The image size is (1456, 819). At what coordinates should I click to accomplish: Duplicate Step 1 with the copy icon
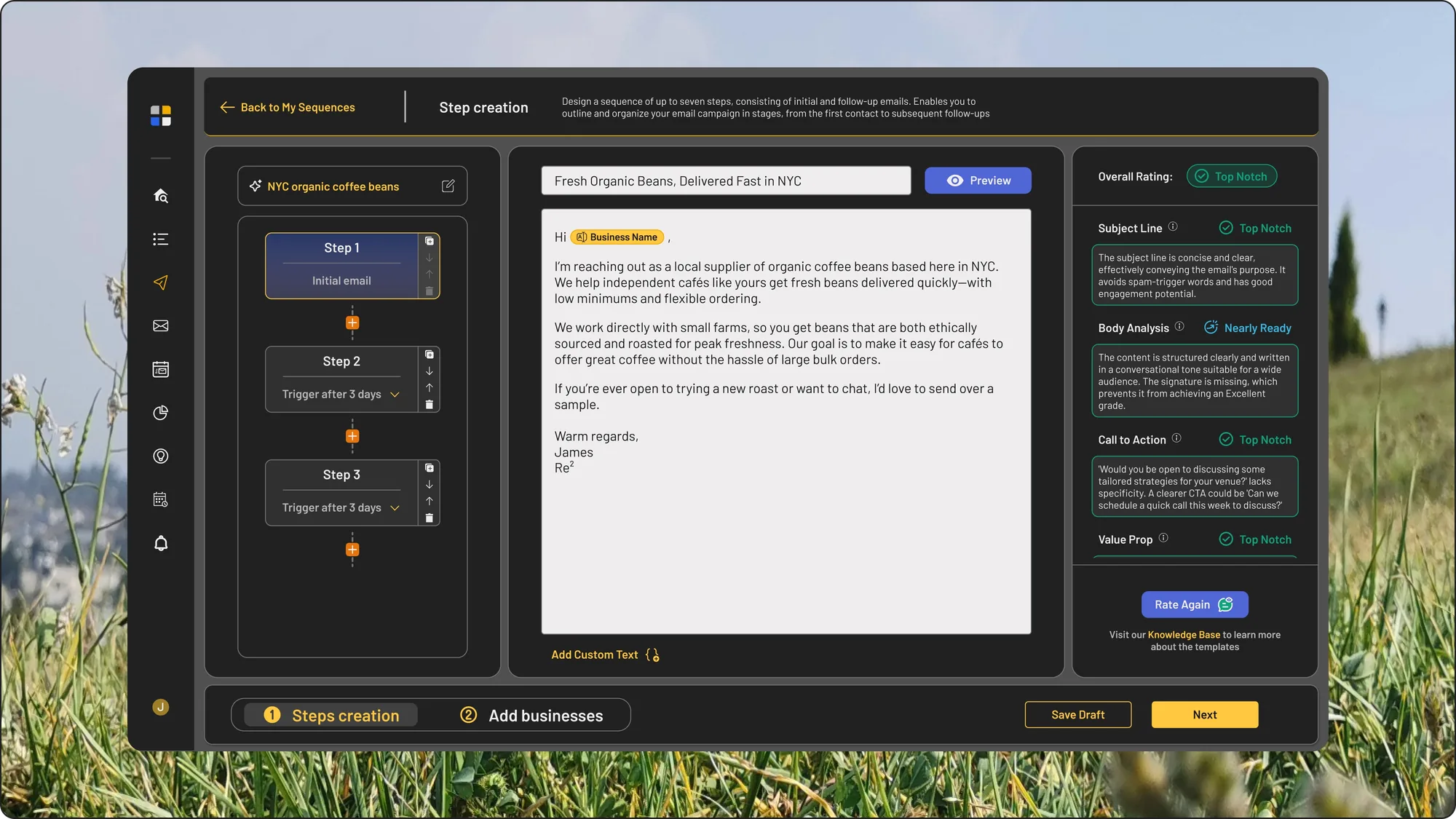coord(430,241)
